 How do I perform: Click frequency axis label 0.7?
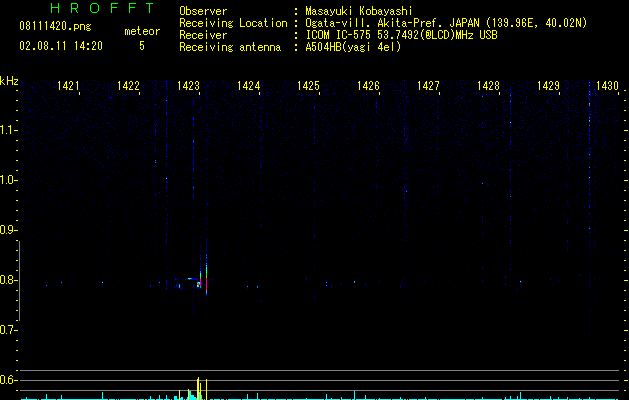click(x=8, y=330)
